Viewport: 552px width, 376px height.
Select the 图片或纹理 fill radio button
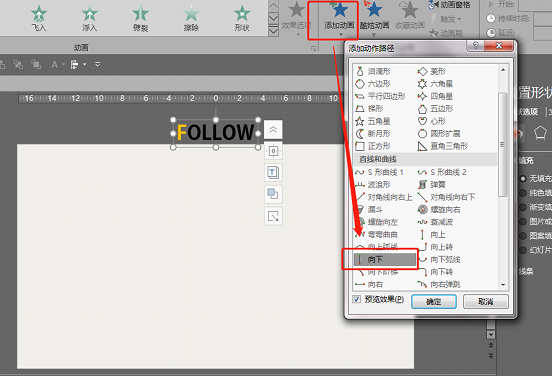[x=523, y=221]
